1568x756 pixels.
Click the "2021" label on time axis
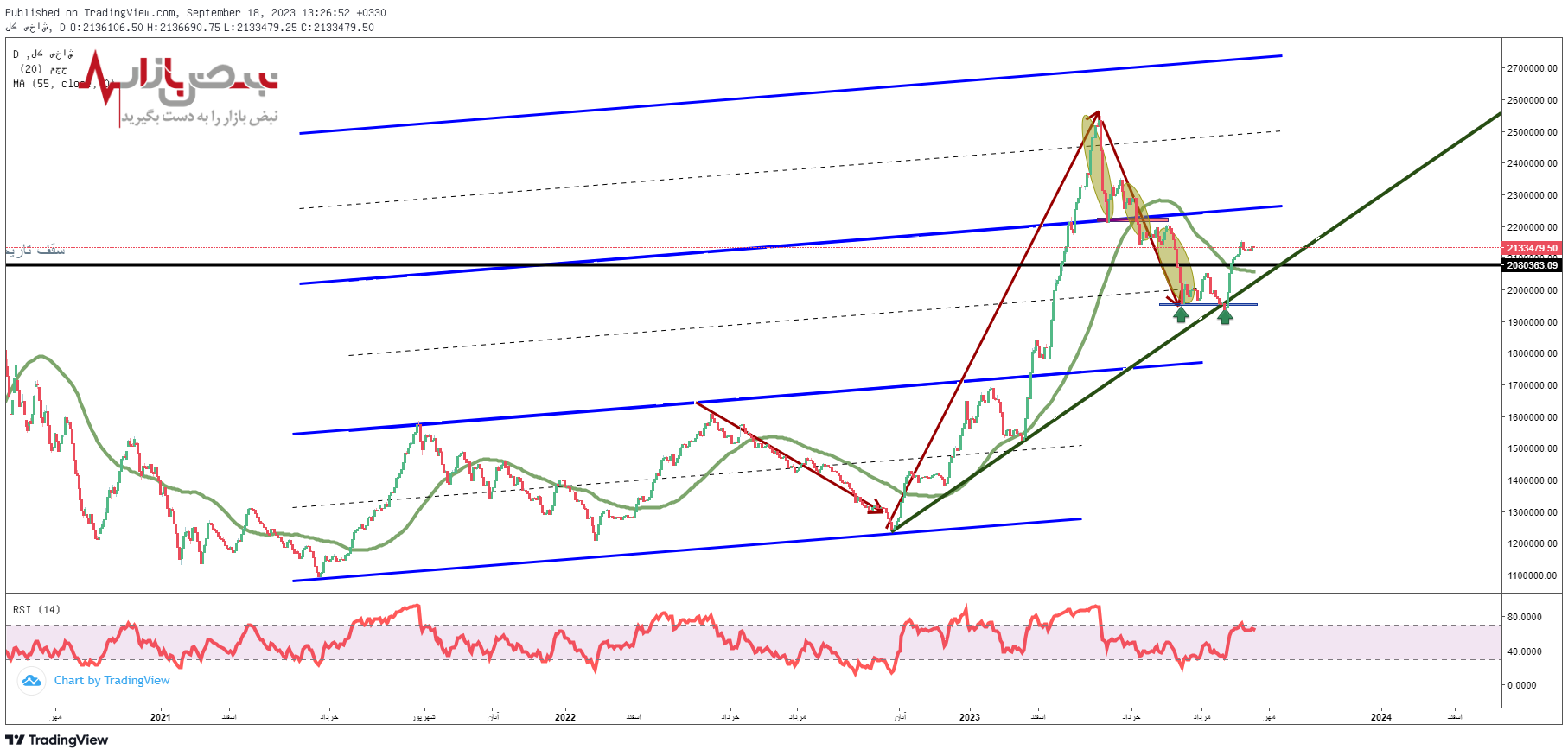pos(160,717)
